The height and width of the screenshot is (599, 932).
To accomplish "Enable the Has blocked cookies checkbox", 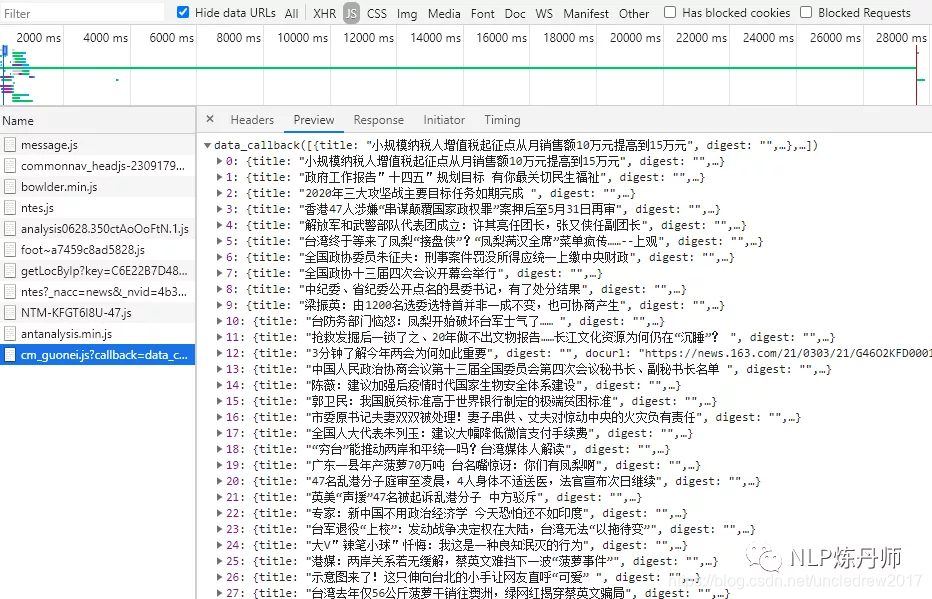I will click(x=670, y=12).
